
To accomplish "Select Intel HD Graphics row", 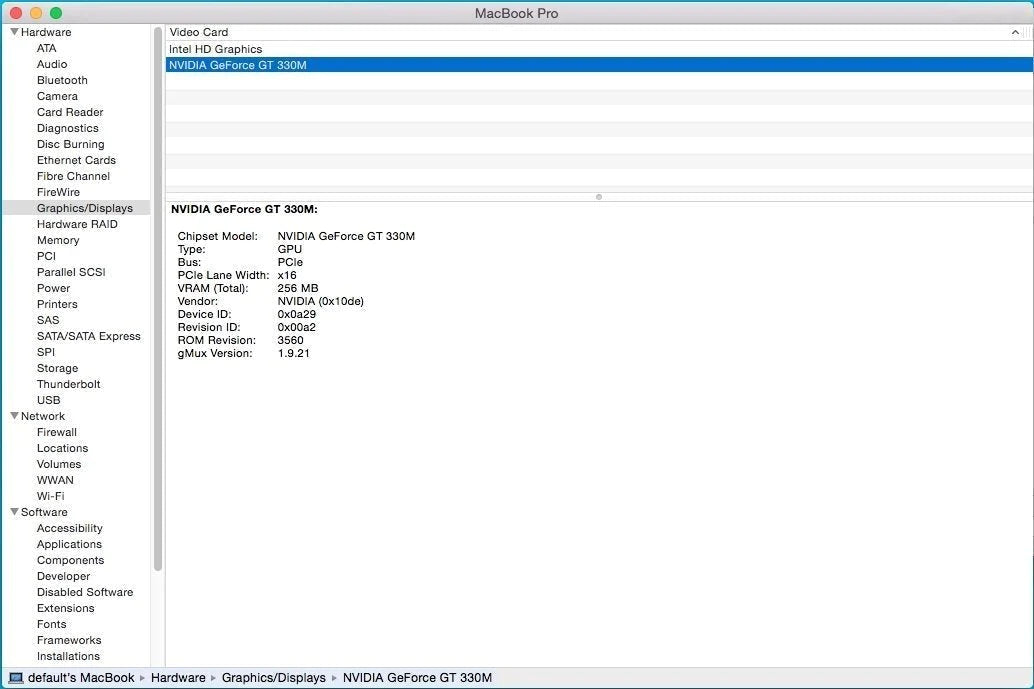I will (x=215, y=49).
